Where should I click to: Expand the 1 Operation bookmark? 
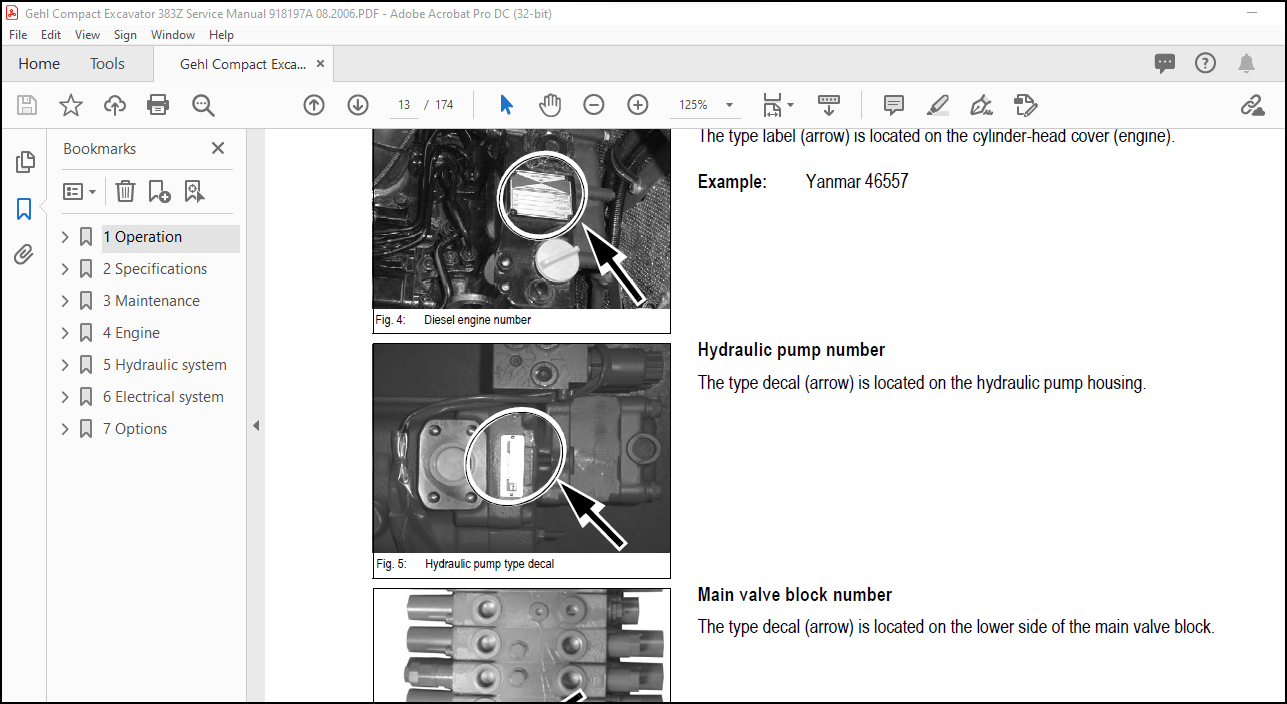(65, 237)
